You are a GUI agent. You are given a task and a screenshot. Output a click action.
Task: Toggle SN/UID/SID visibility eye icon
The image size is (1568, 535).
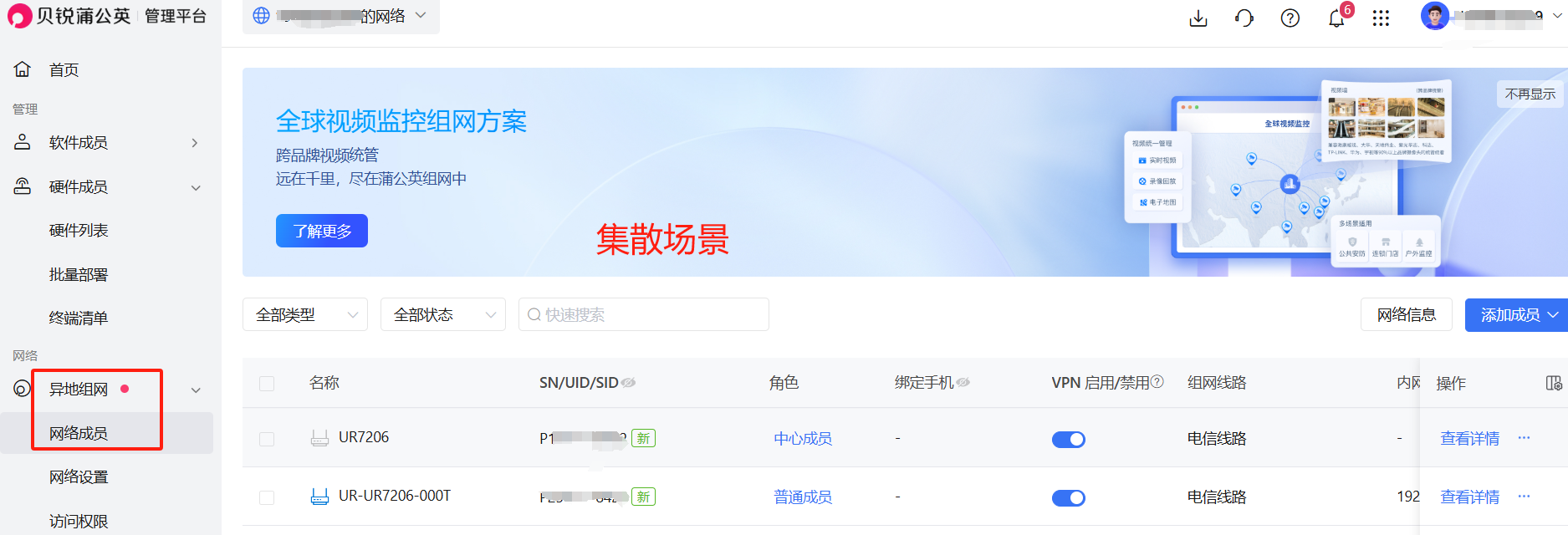pos(628,383)
